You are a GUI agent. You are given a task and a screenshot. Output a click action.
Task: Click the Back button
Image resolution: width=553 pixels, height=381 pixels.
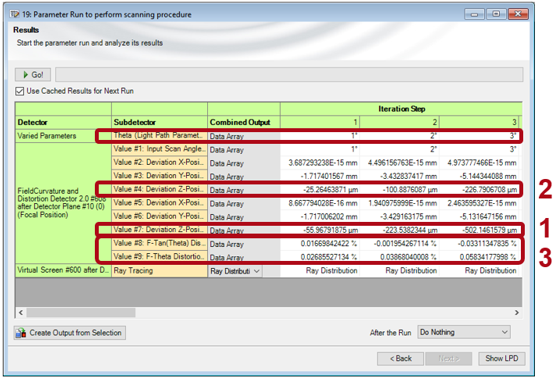point(400,358)
